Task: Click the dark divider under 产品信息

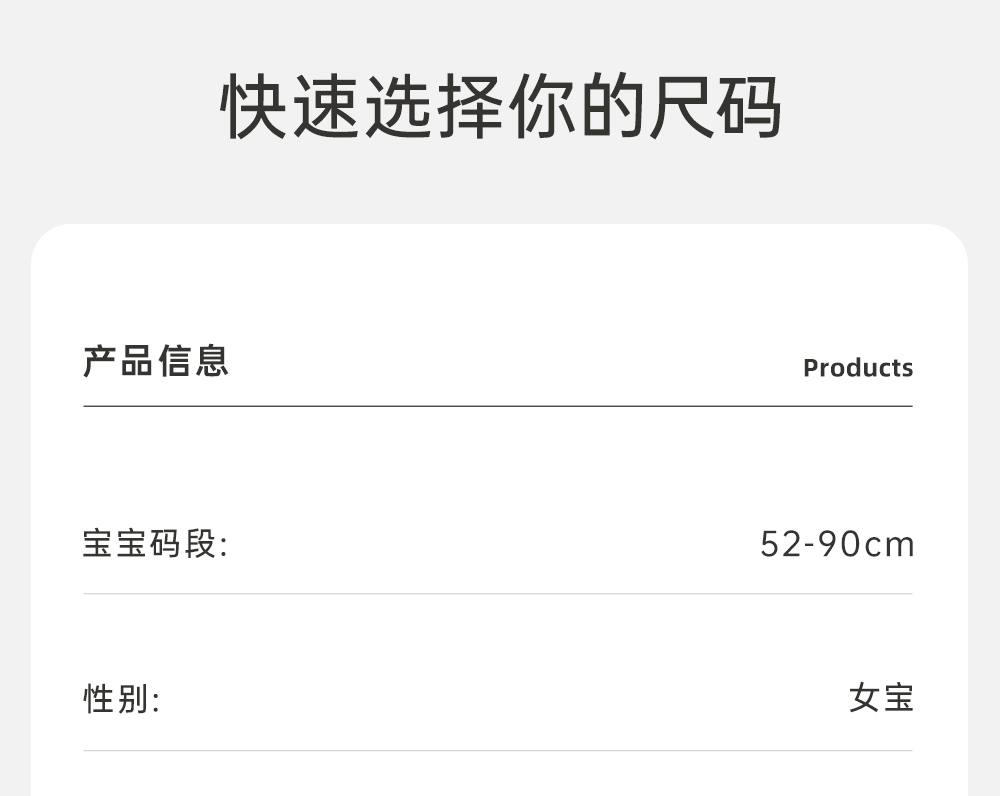Action: coord(498,406)
